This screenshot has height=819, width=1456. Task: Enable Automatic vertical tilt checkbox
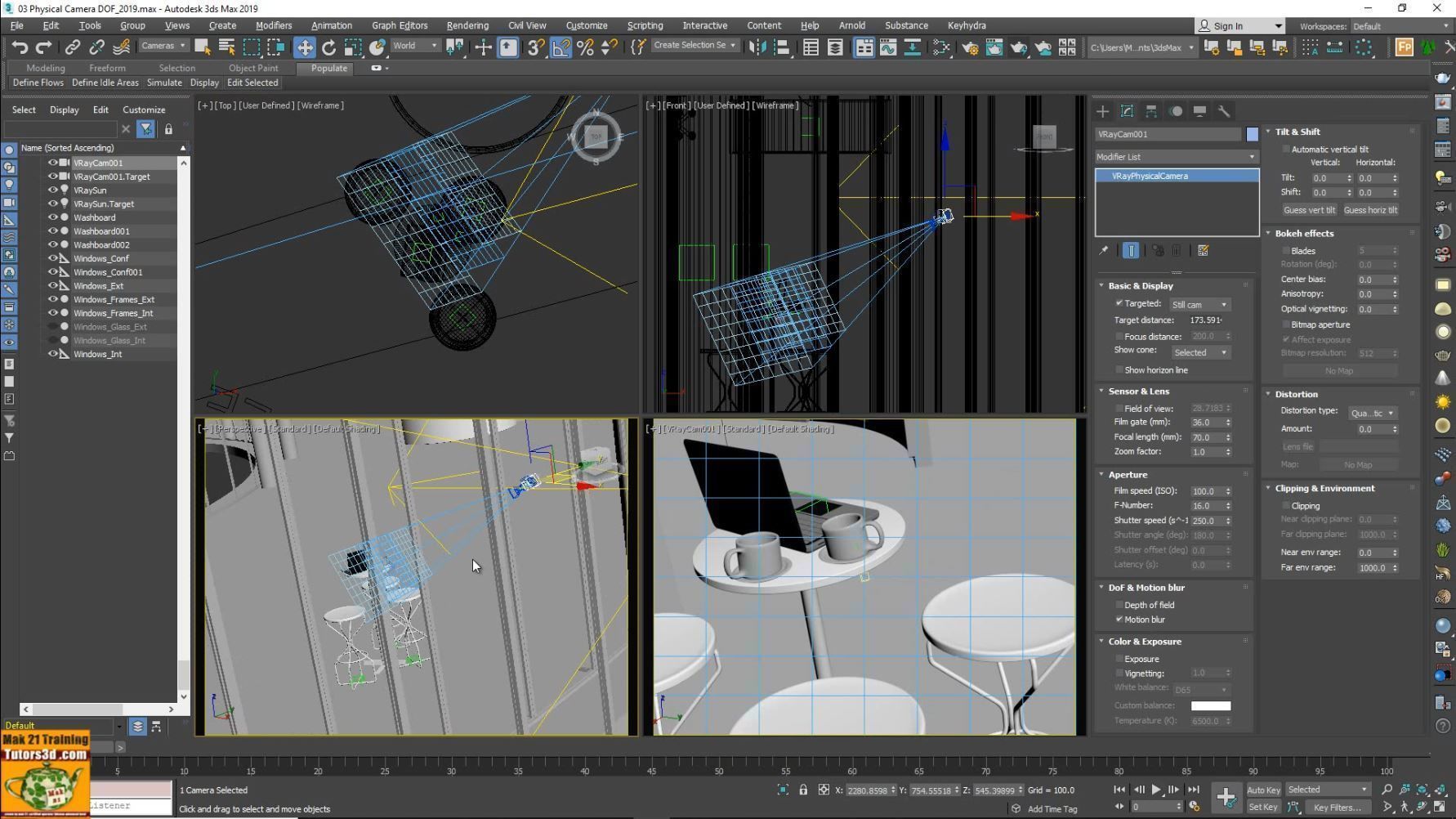(x=1286, y=150)
